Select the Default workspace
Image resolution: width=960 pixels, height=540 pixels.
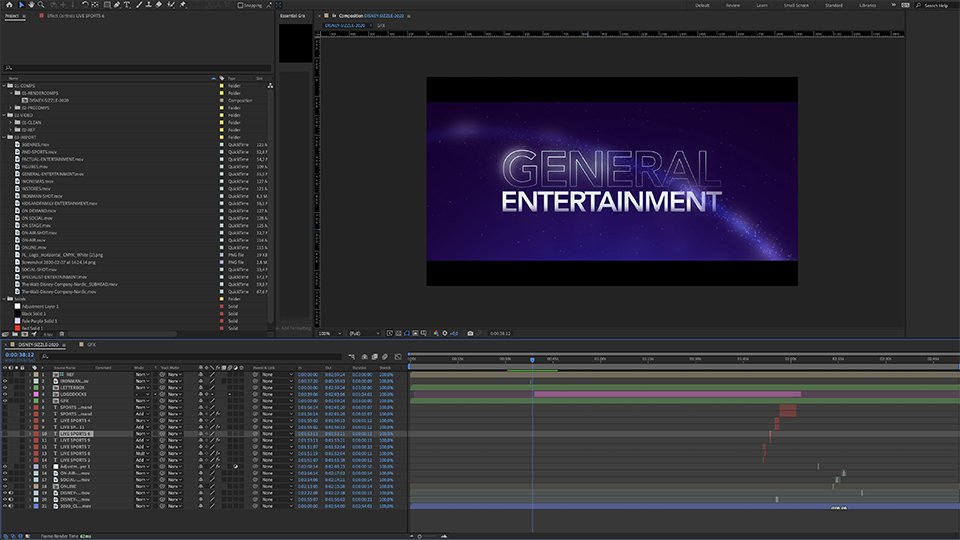pos(702,5)
